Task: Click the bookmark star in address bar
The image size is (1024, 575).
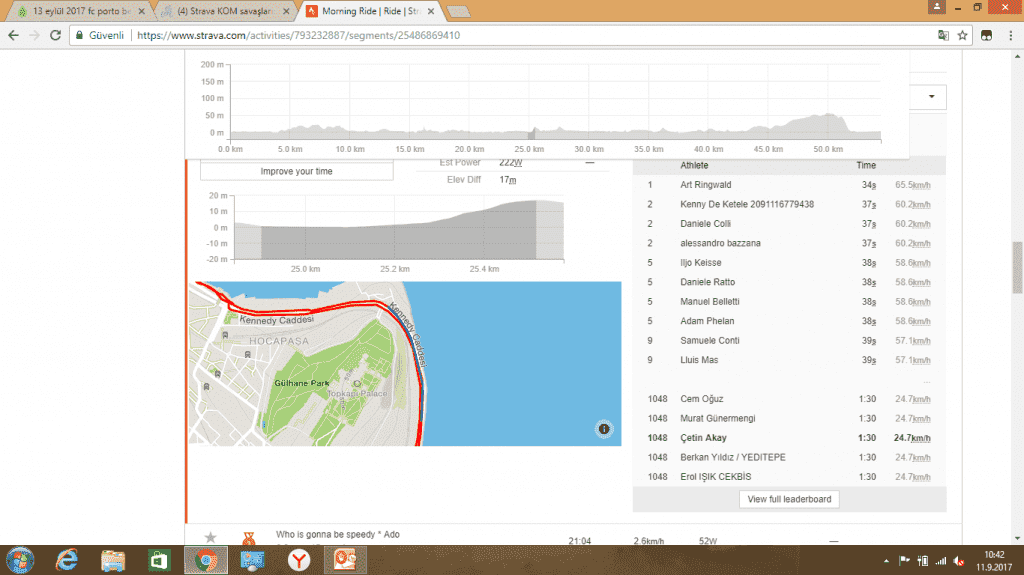Action: (x=962, y=35)
